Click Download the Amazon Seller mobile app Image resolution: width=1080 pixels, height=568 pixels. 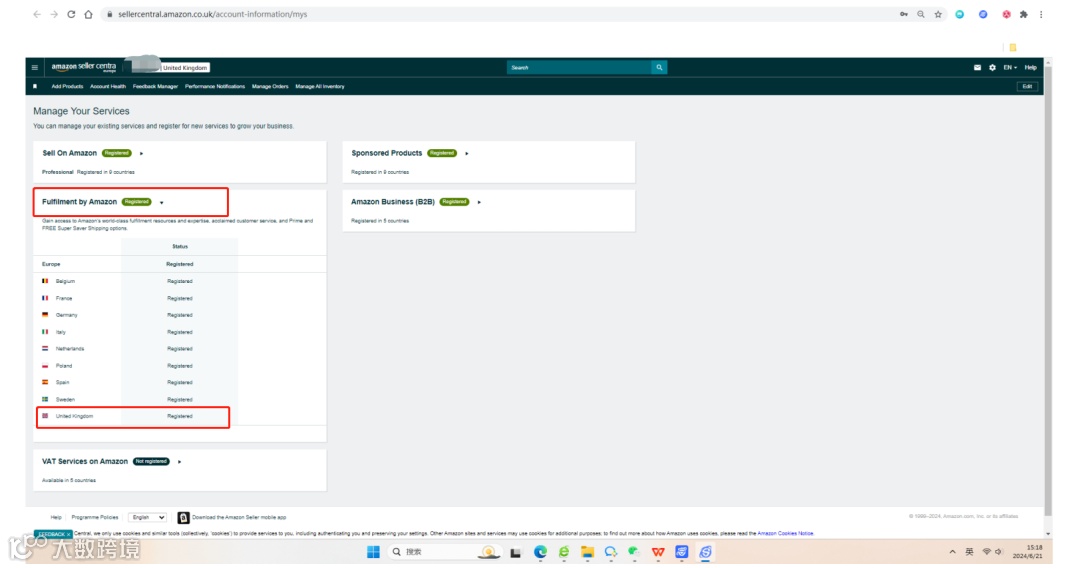[238, 517]
